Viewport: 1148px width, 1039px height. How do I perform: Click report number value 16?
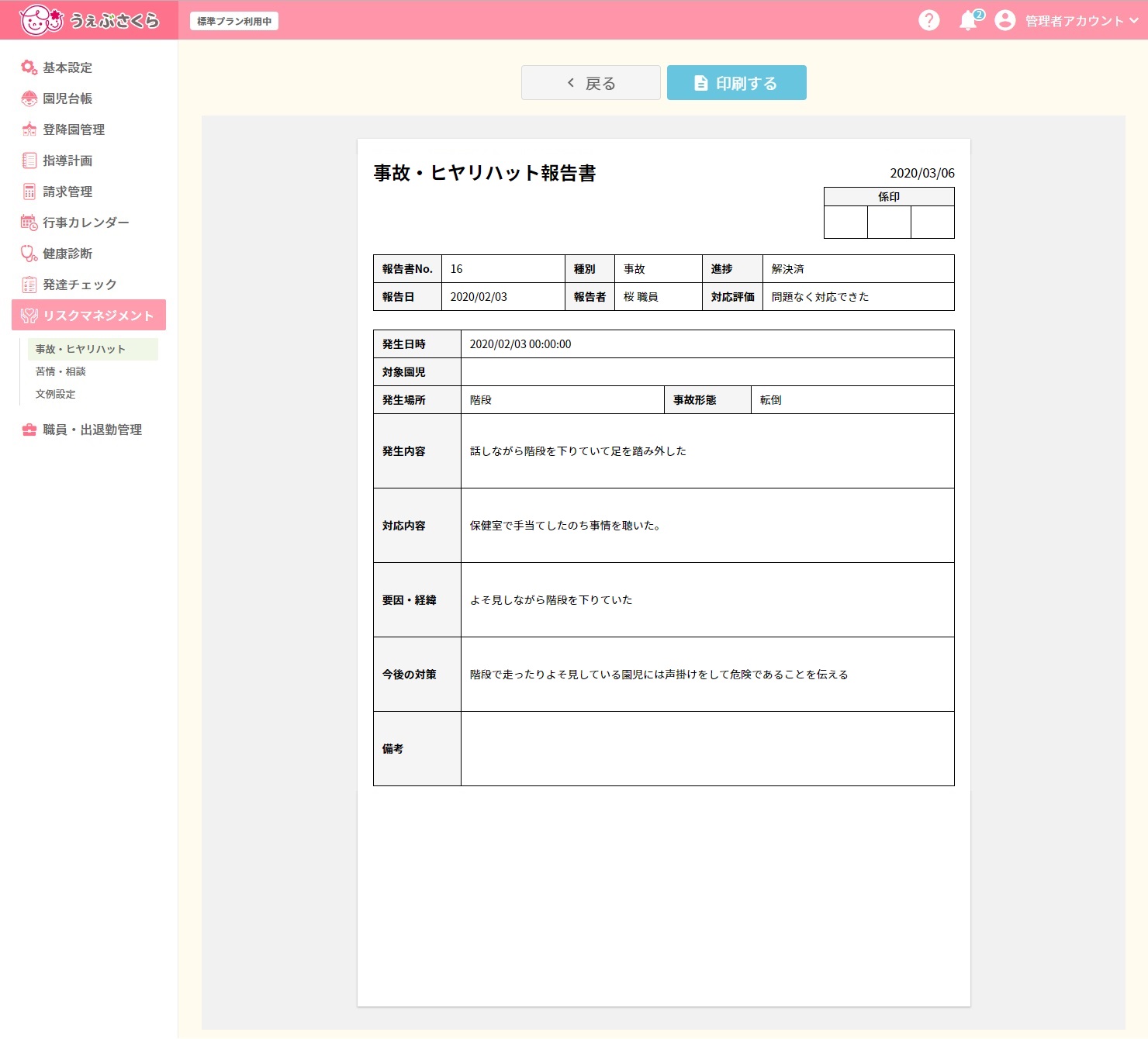[457, 269]
